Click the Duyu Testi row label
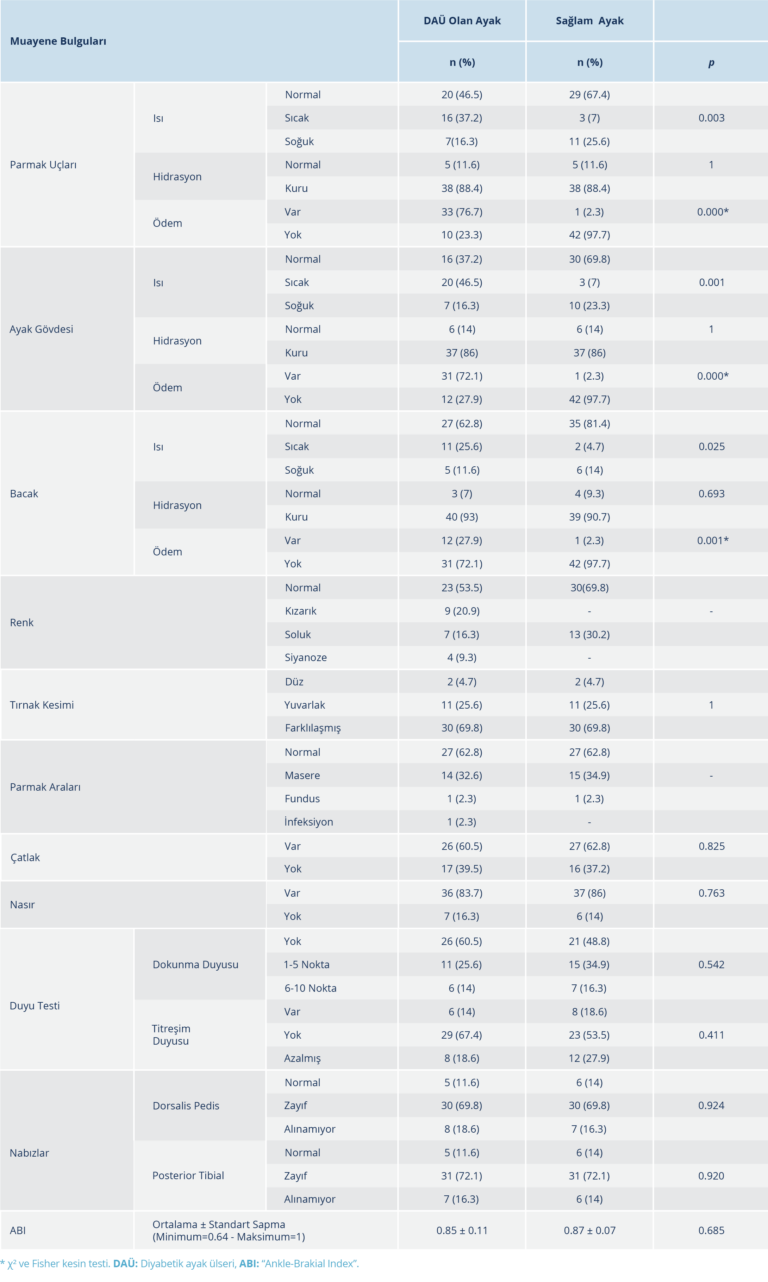 35,1006
